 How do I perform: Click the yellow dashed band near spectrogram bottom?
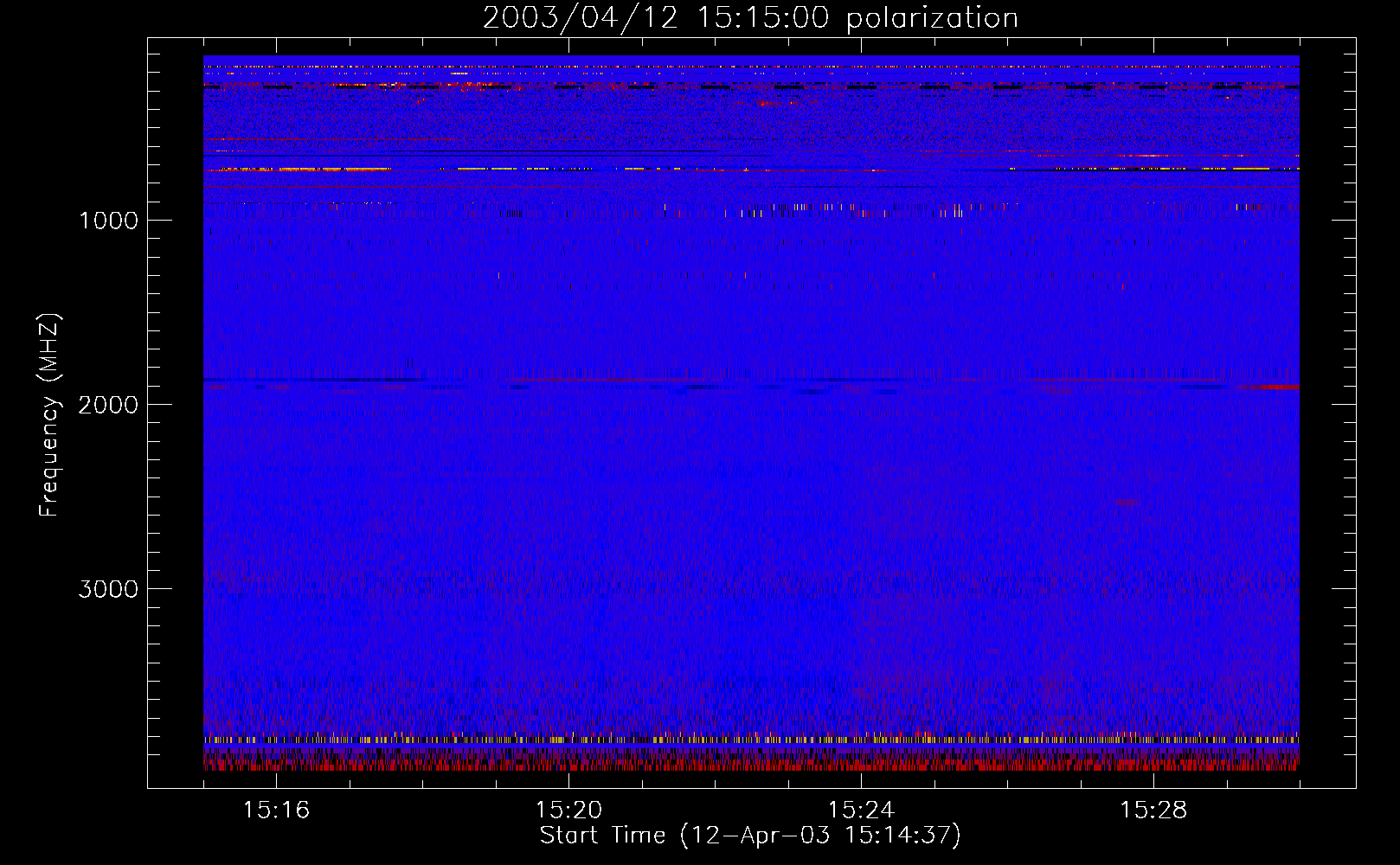[751, 740]
